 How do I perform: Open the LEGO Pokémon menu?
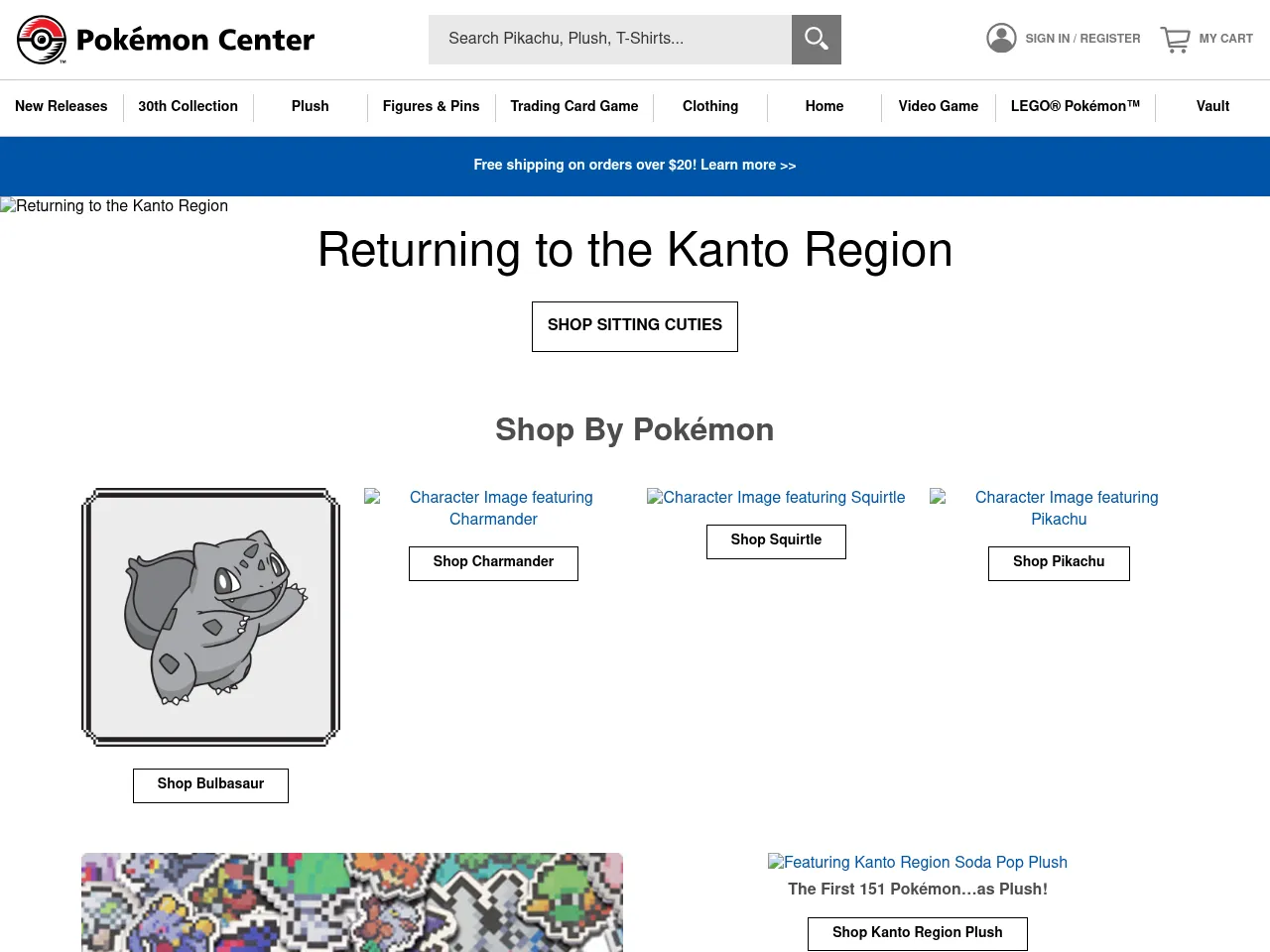click(1075, 107)
